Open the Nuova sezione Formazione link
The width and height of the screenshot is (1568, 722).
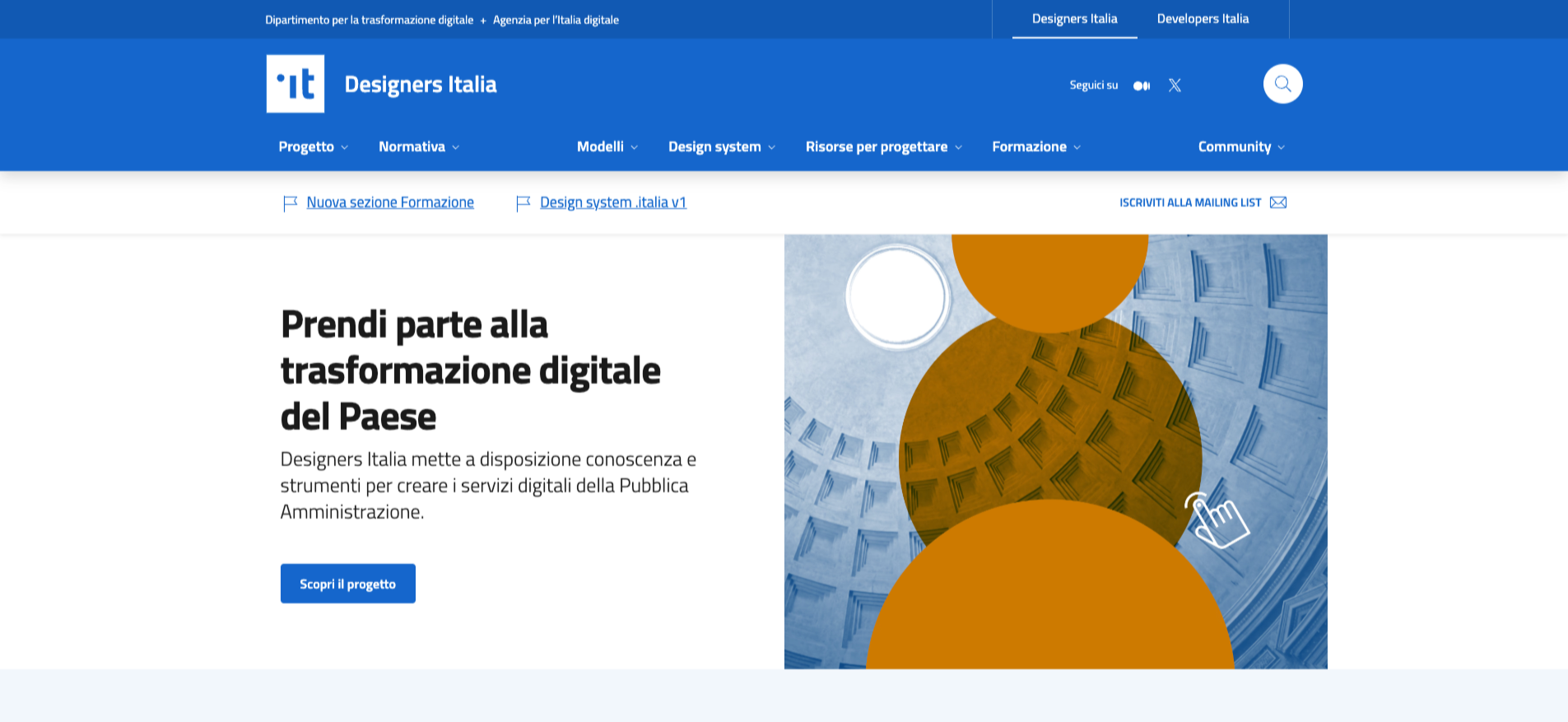[x=390, y=203]
